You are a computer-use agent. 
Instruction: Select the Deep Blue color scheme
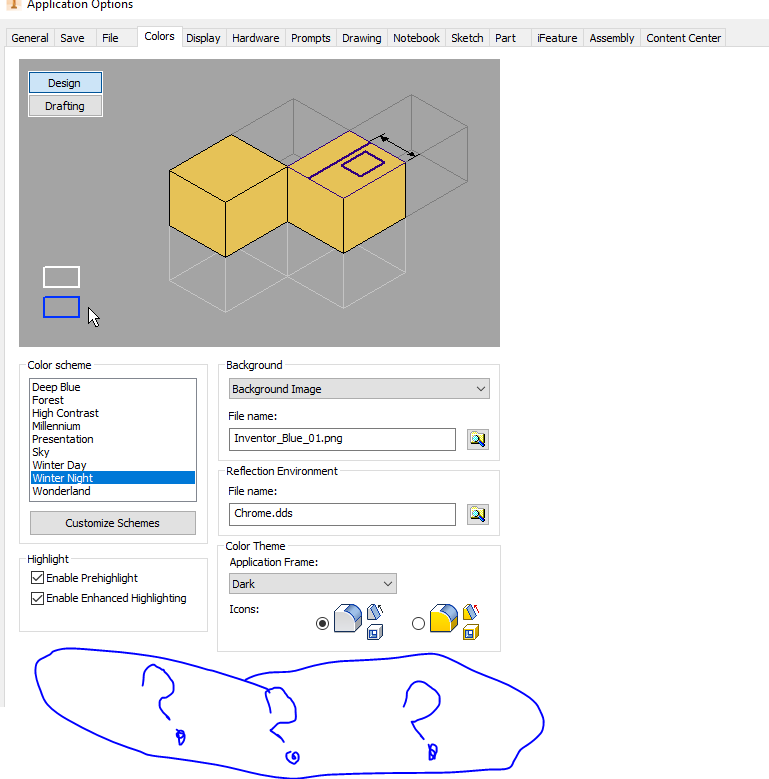coord(113,387)
